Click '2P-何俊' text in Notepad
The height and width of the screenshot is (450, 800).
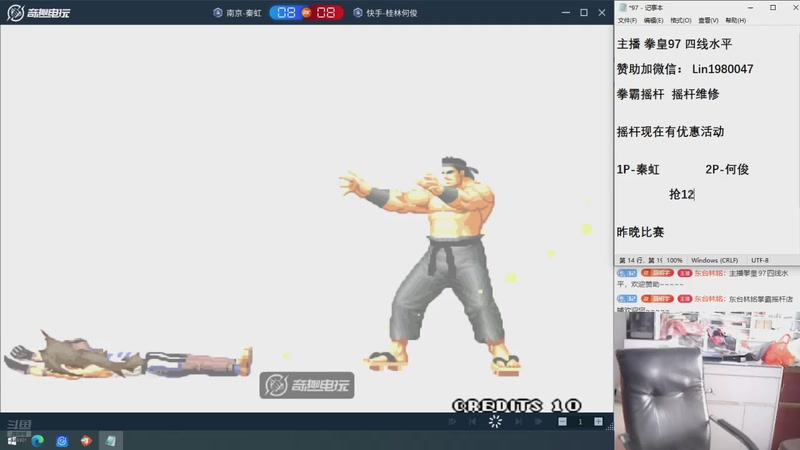click(727, 169)
